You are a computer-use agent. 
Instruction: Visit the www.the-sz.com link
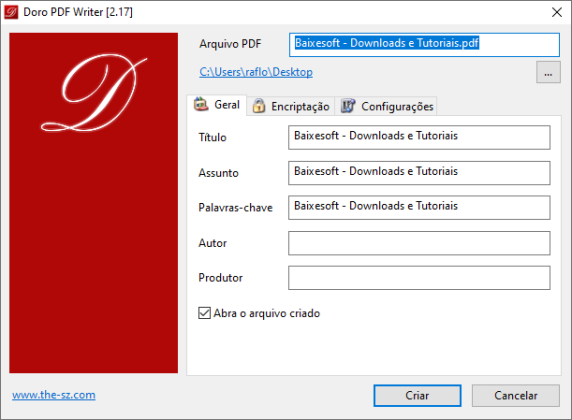point(54,395)
